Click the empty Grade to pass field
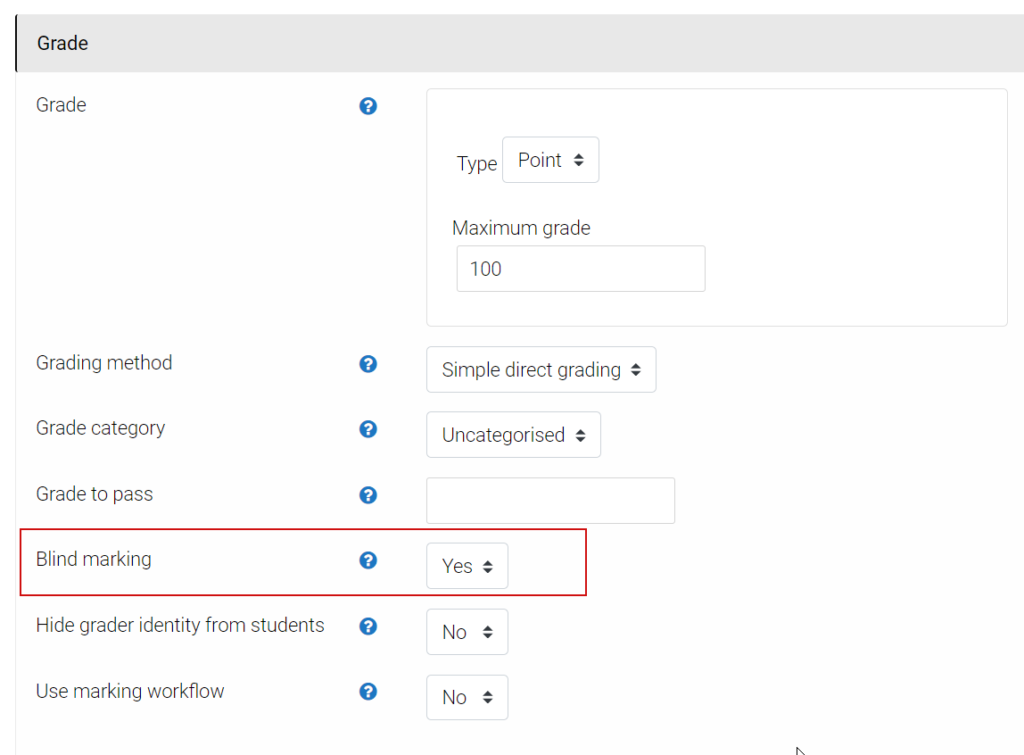Image resolution: width=1024 pixels, height=755 pixels. coord(550,500)
